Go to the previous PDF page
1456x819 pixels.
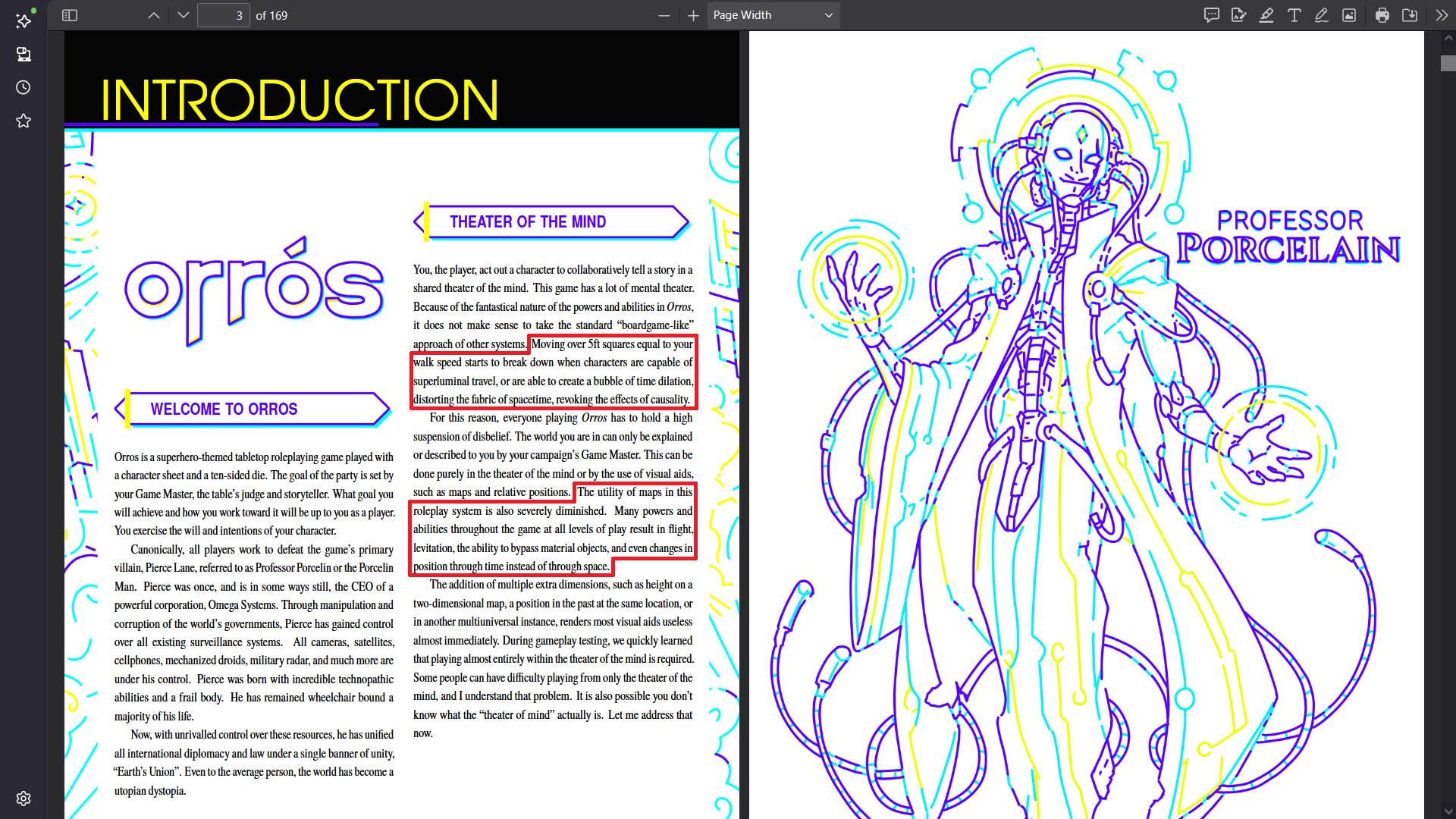point(154,15)
